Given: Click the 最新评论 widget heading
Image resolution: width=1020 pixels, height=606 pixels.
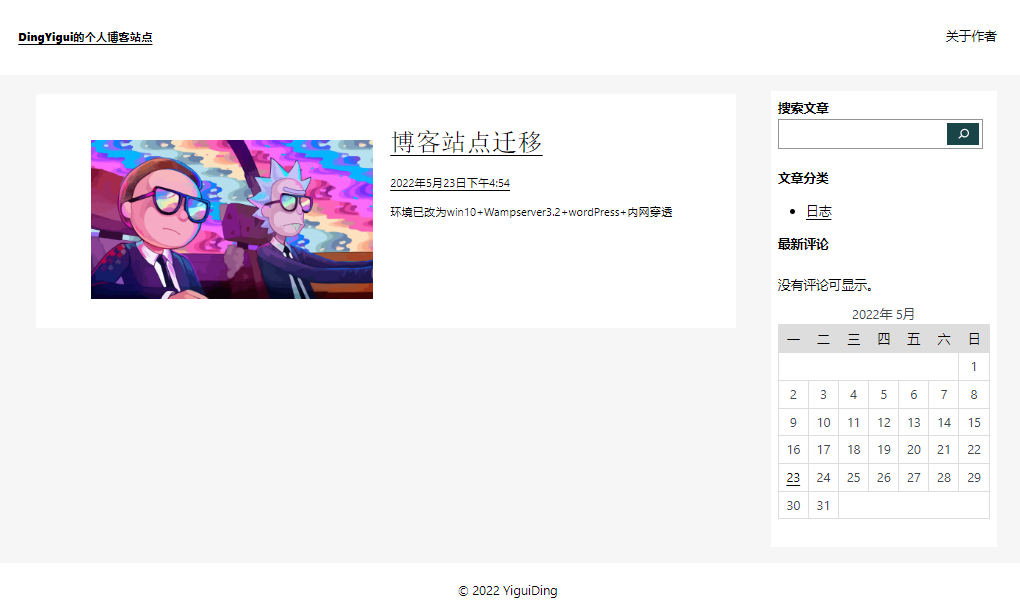Looking at the screenshot, I should (x=803, y=245).
